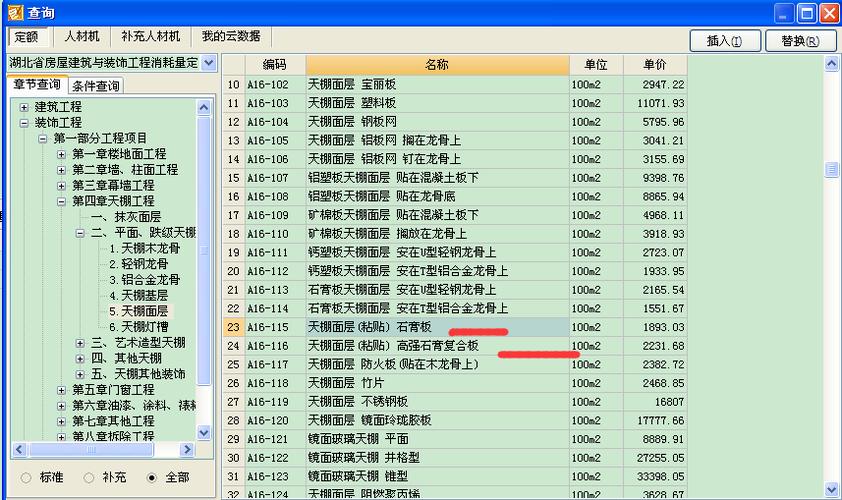842x500 pixels.
Task: Open the 我的云数据 tab
Action: click(230, 37)
